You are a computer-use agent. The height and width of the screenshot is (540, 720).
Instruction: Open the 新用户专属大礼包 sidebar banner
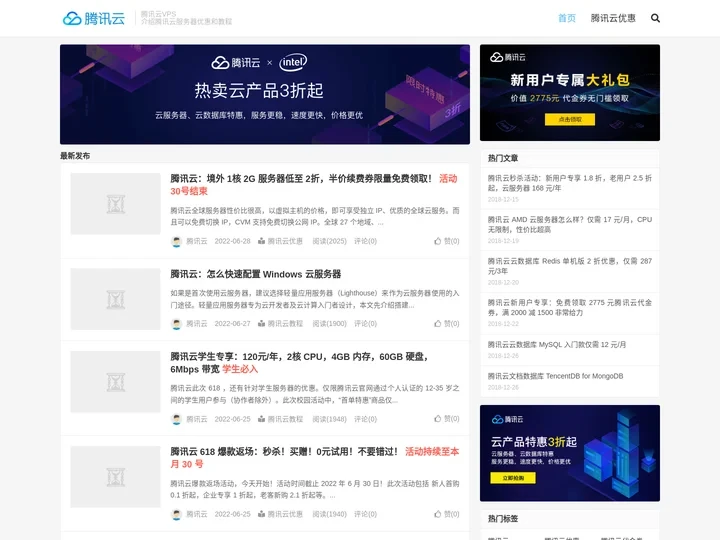[x=570, y=93]
